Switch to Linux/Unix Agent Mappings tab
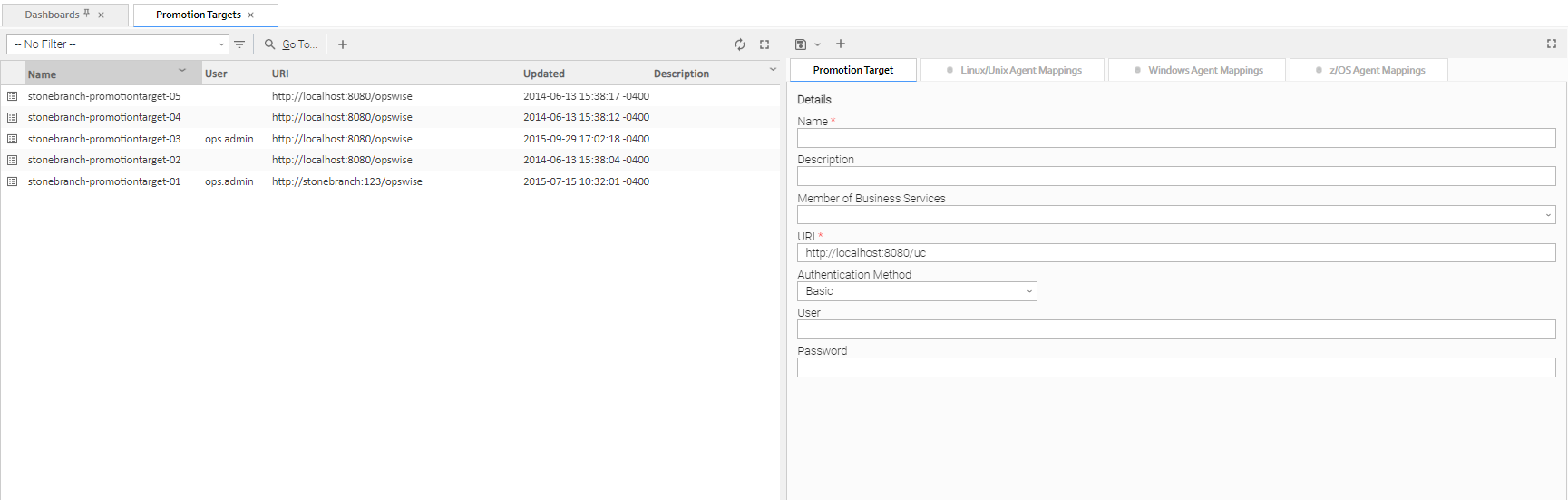This screenshot has width=1568, height=500. click(1014, 70)
